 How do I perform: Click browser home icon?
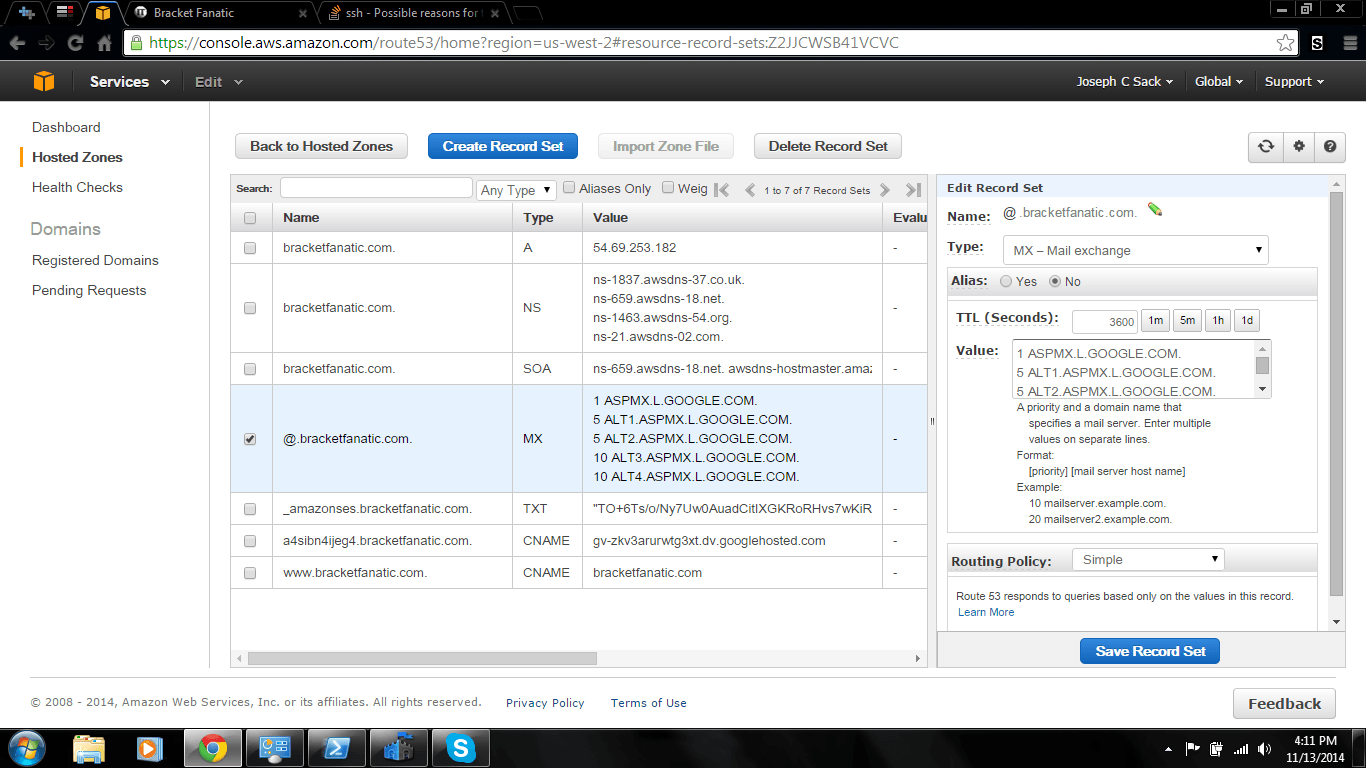click(104, 43)
